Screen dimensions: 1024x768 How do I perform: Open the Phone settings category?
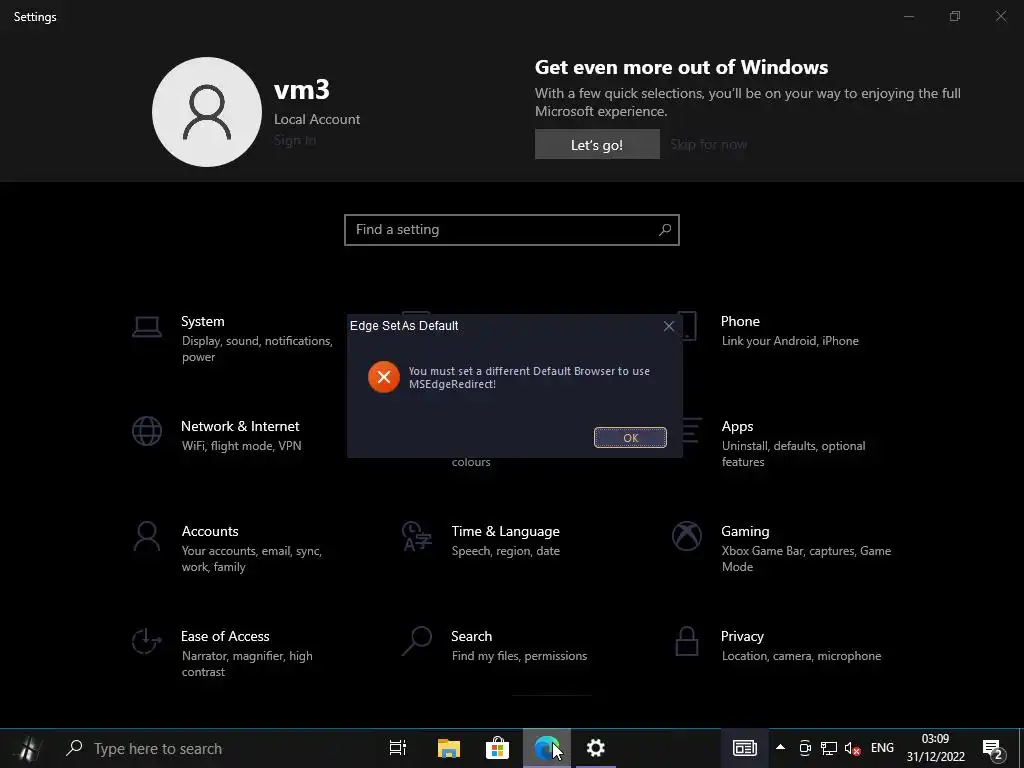click(x=765, y=330)
